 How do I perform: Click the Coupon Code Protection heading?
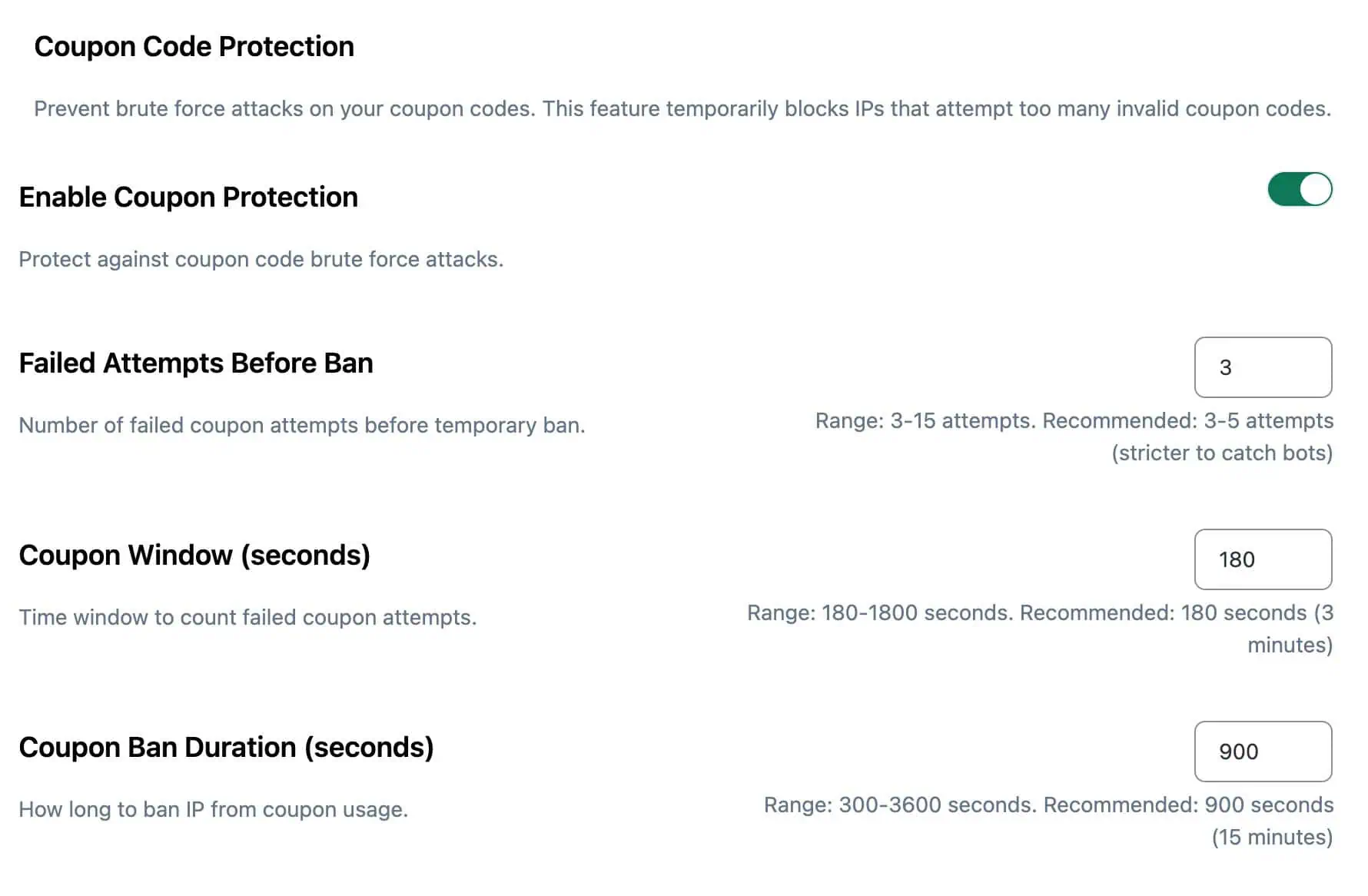point(194,47)
